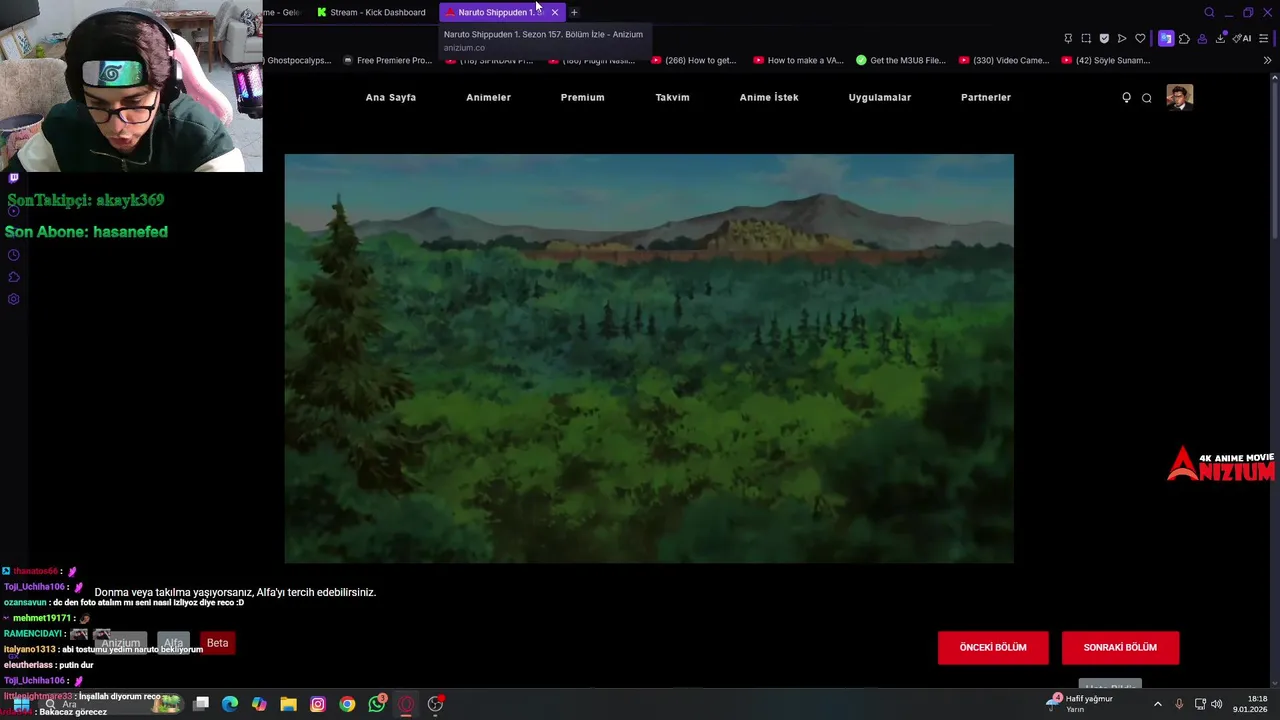Open the How to get bookmark
The width and height of the screenshot is (1280, 720).
click(693, 60)
